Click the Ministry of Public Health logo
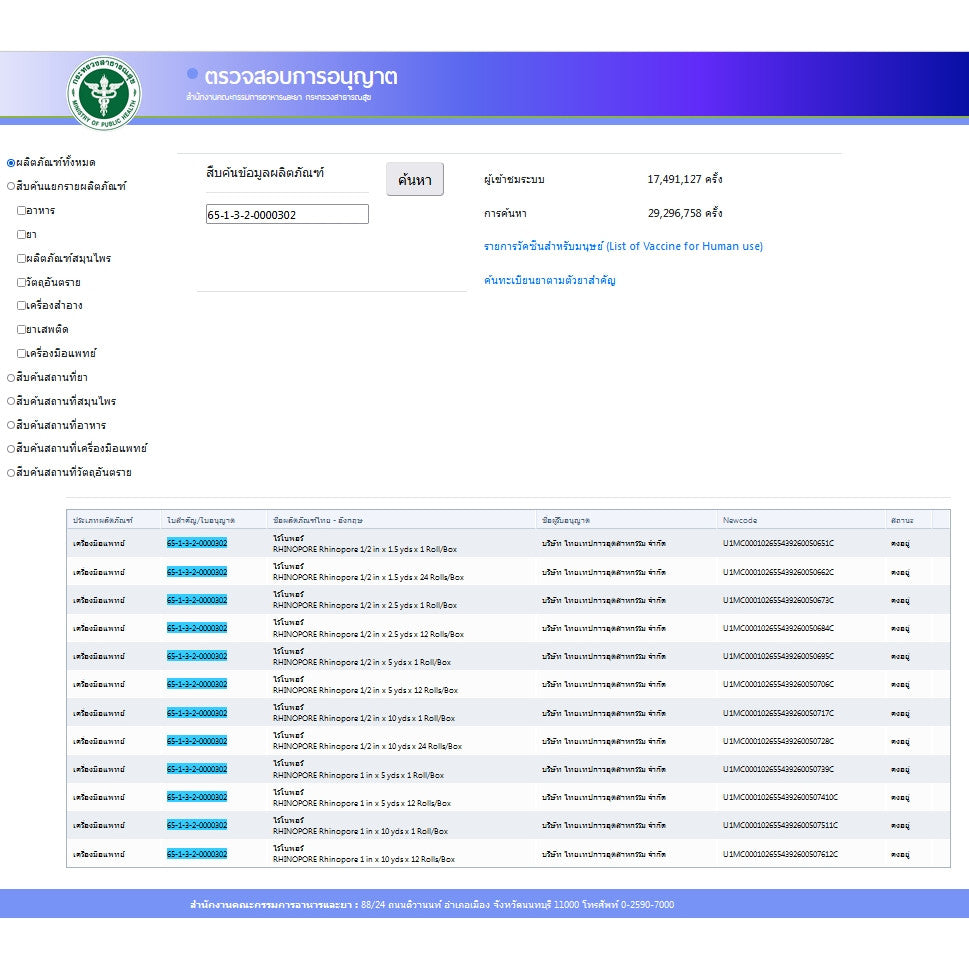The height and width of the screenshot is (969, 969). [x=104, y=92]
